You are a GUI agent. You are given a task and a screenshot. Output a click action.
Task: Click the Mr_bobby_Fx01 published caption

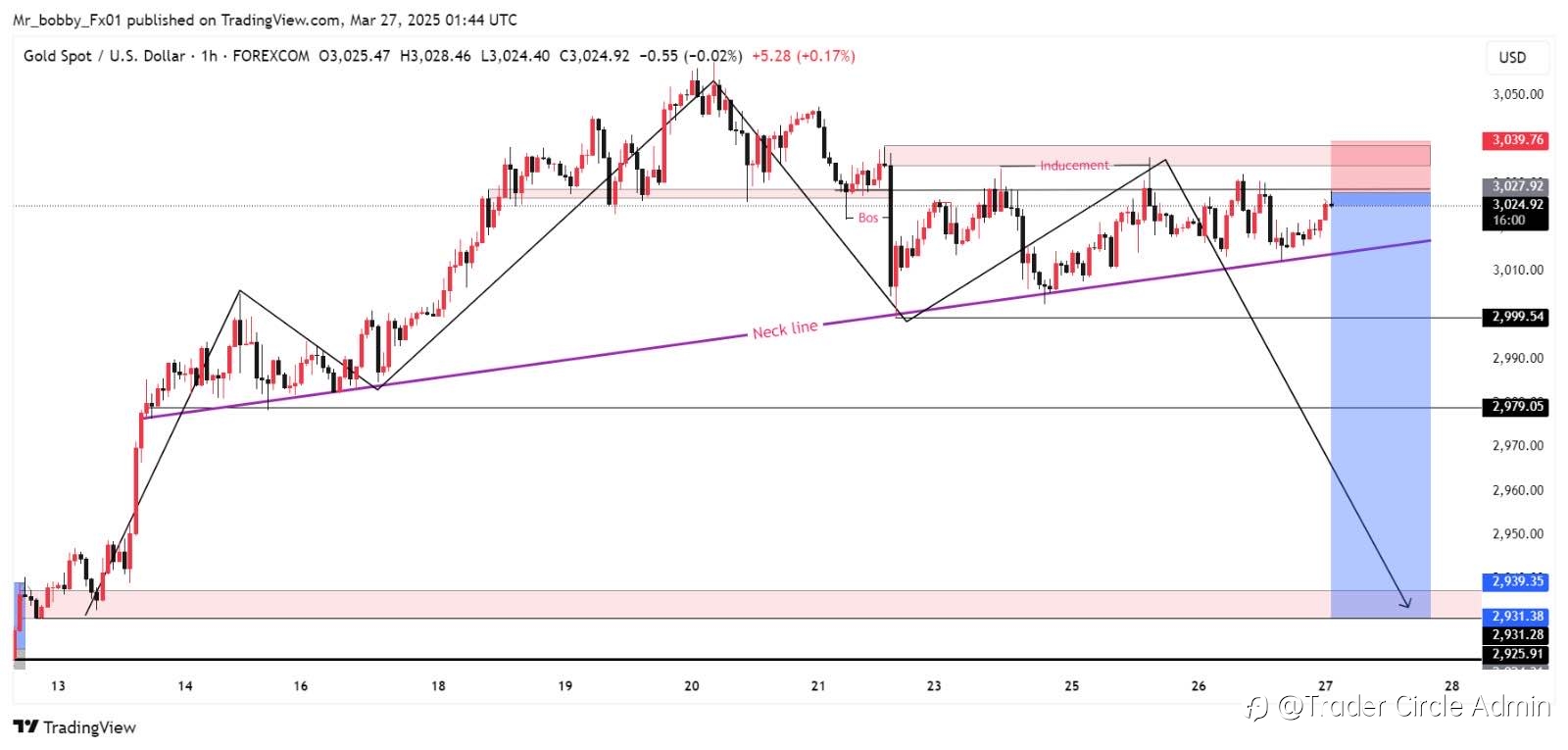(x=265, y=20)
